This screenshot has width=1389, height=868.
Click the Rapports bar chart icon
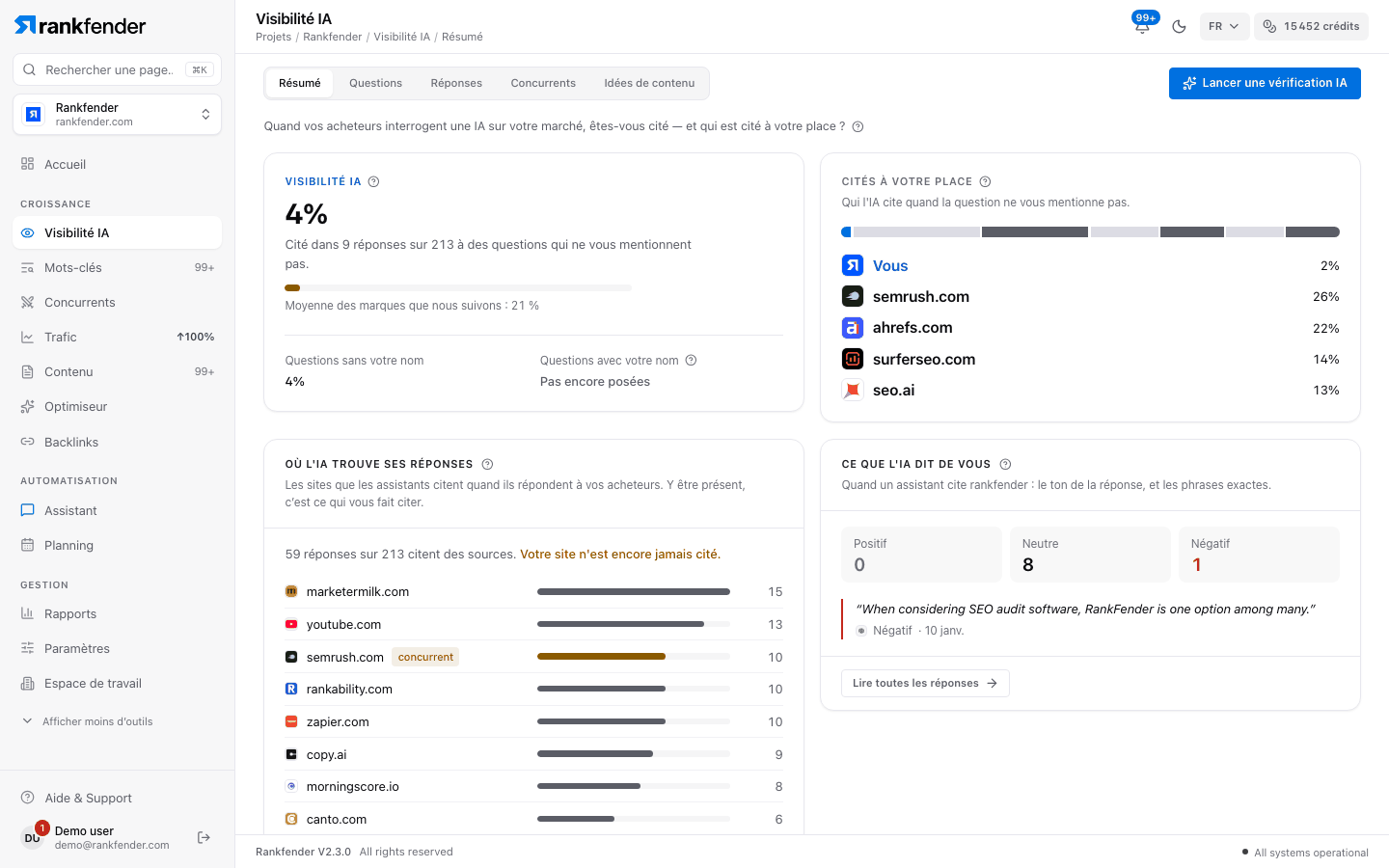pos(28,613)
